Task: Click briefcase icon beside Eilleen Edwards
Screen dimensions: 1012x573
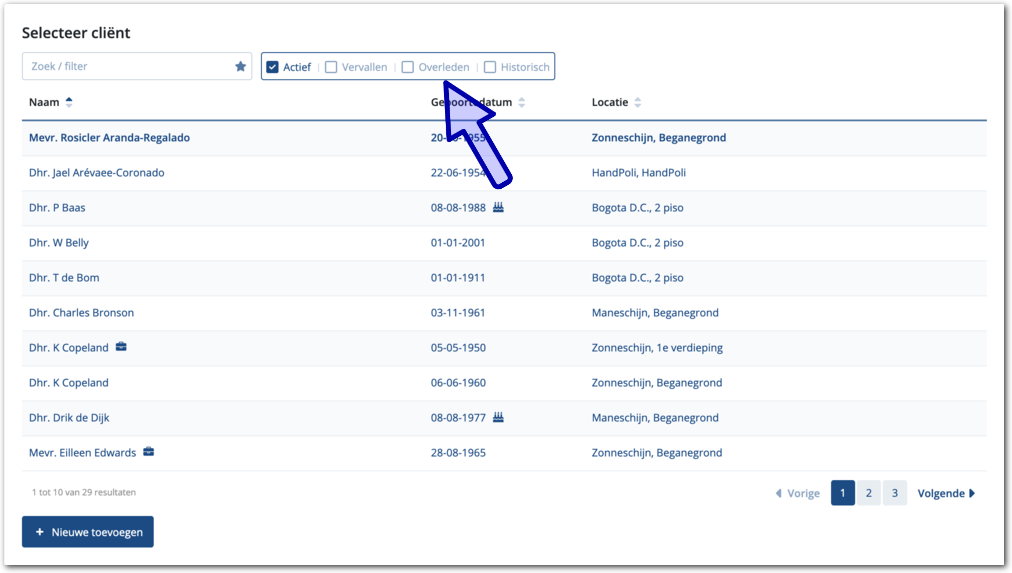Action: click(x=148, y=453)
